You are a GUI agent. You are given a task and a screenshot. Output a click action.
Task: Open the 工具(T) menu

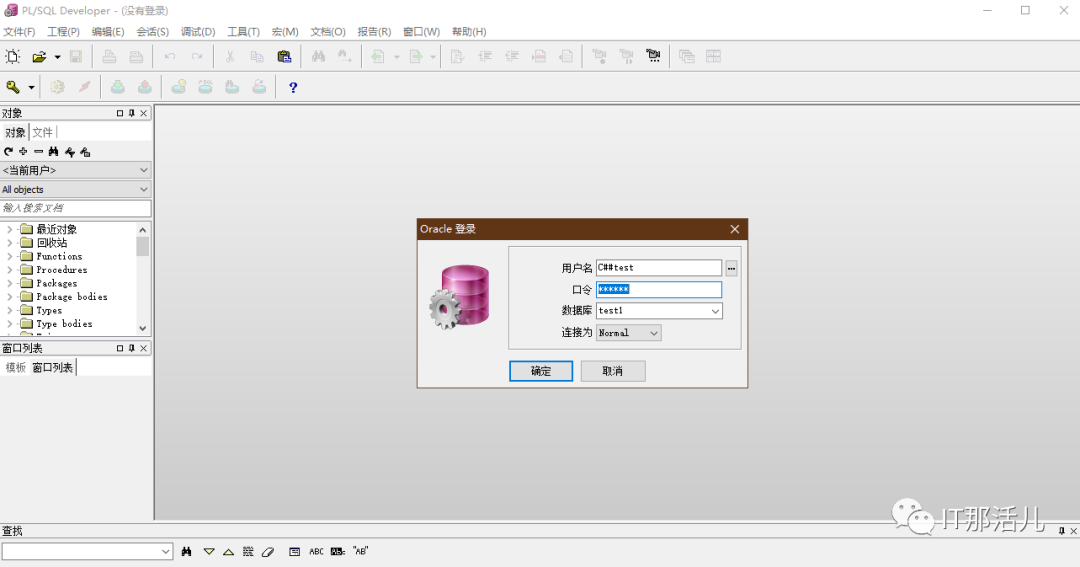244,32
